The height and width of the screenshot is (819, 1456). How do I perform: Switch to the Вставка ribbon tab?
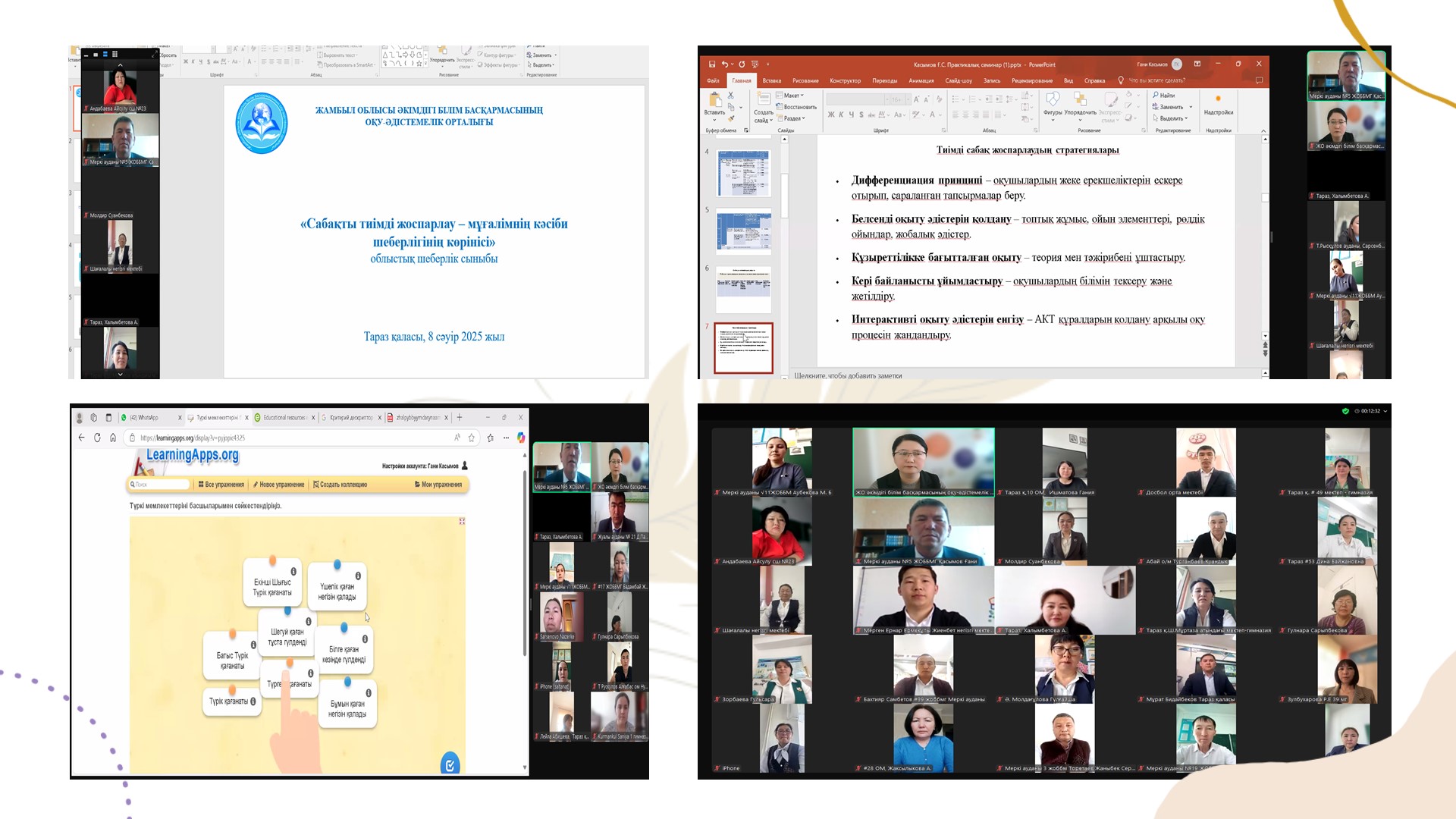(x=772, y=80)
